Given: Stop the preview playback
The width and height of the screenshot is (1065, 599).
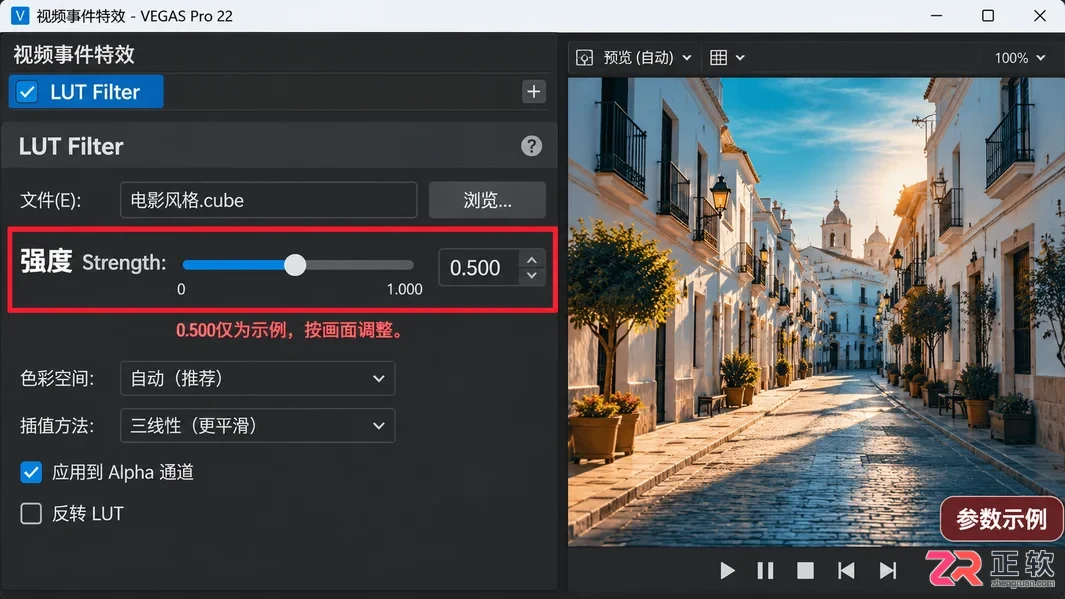Looking at the screenshot, I should click(805, 570).
